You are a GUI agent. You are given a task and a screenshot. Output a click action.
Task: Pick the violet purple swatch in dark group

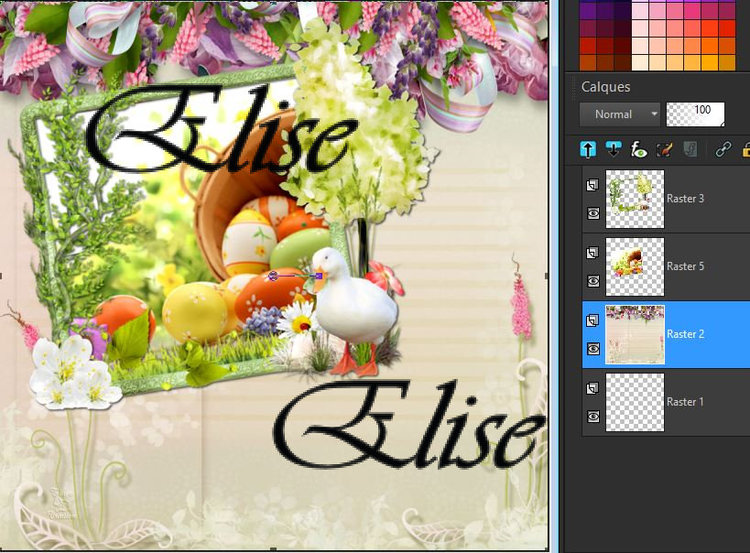[587, 11]
